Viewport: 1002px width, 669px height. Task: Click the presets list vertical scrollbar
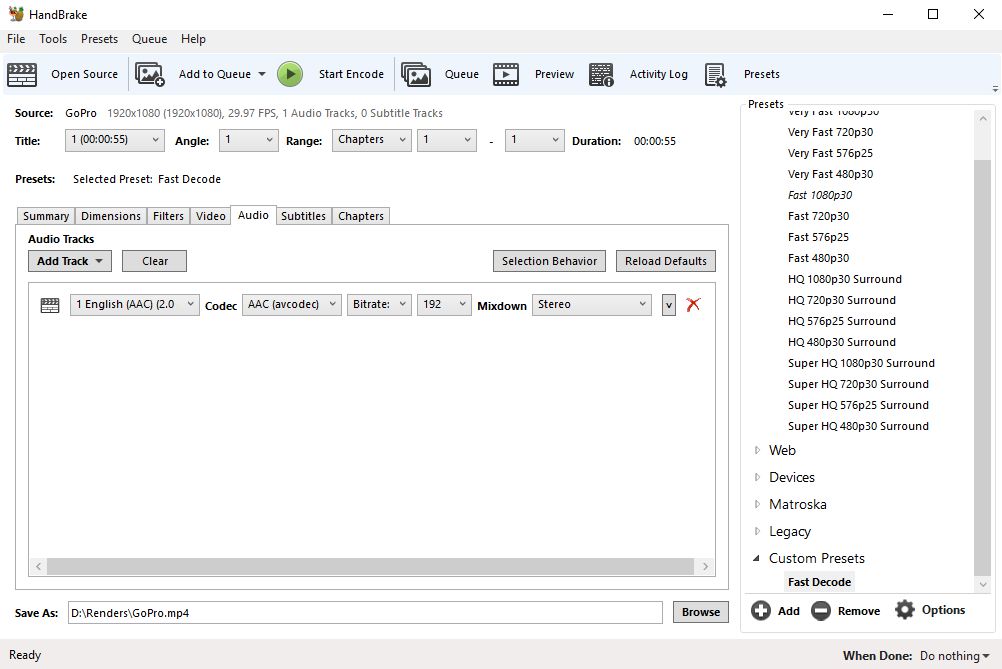point(982,367)
